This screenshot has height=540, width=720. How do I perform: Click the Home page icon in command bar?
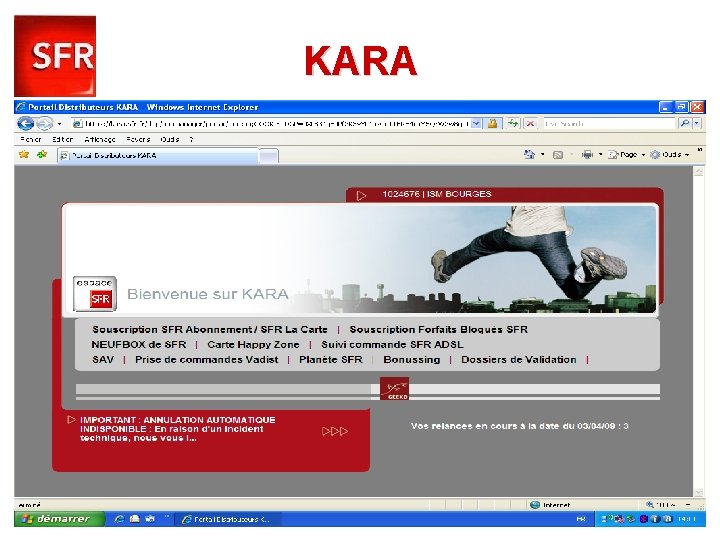pos(529,155)
